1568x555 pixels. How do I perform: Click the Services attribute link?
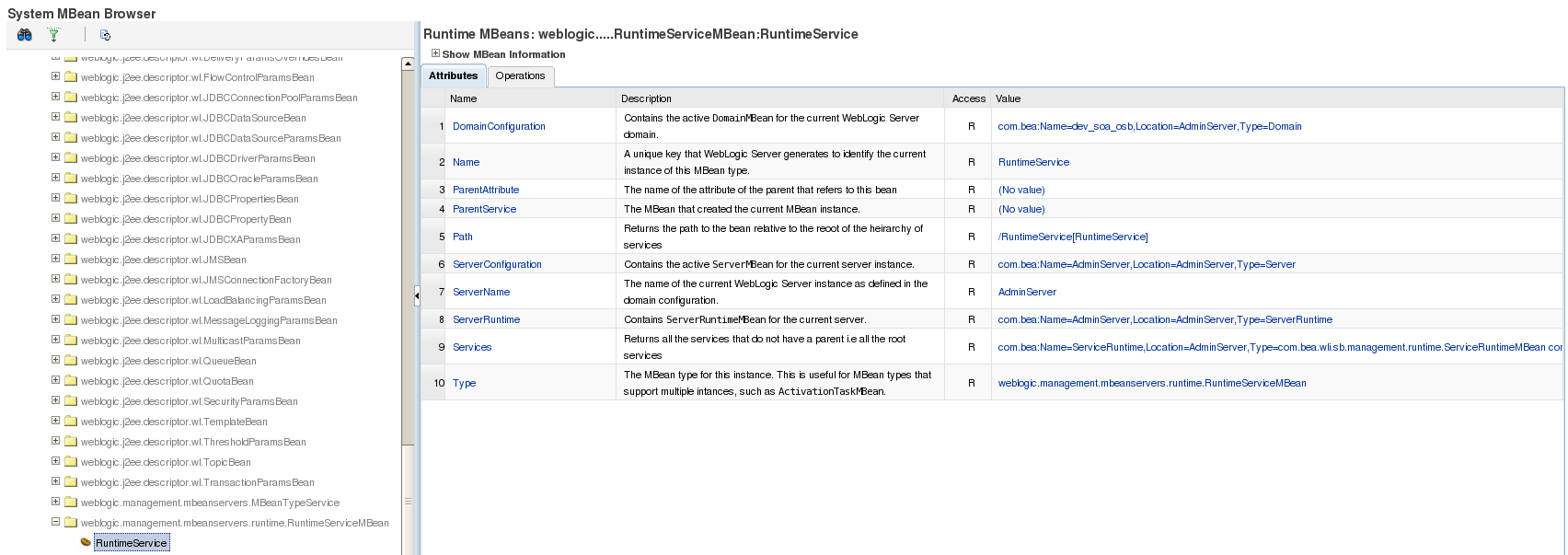pos(472,347)
